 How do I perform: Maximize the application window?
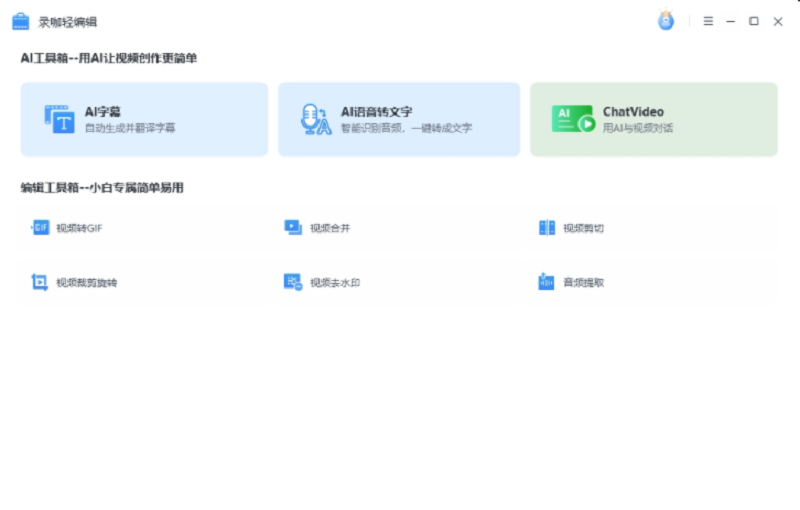pyautogui.click(x=754, y=21)
